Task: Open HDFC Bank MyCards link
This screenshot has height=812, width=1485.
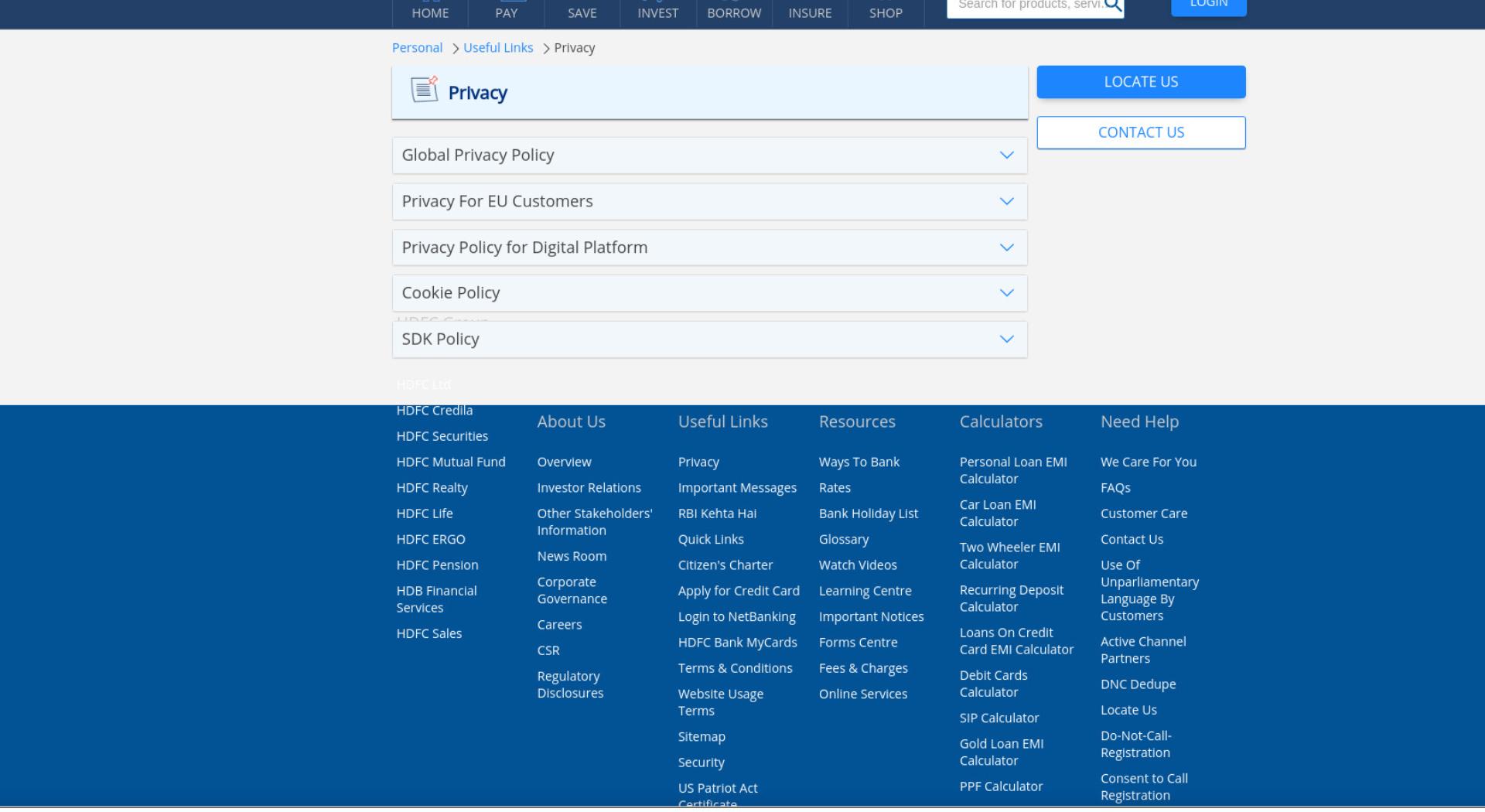Action: pyautogui.click(x=737, y=643)
